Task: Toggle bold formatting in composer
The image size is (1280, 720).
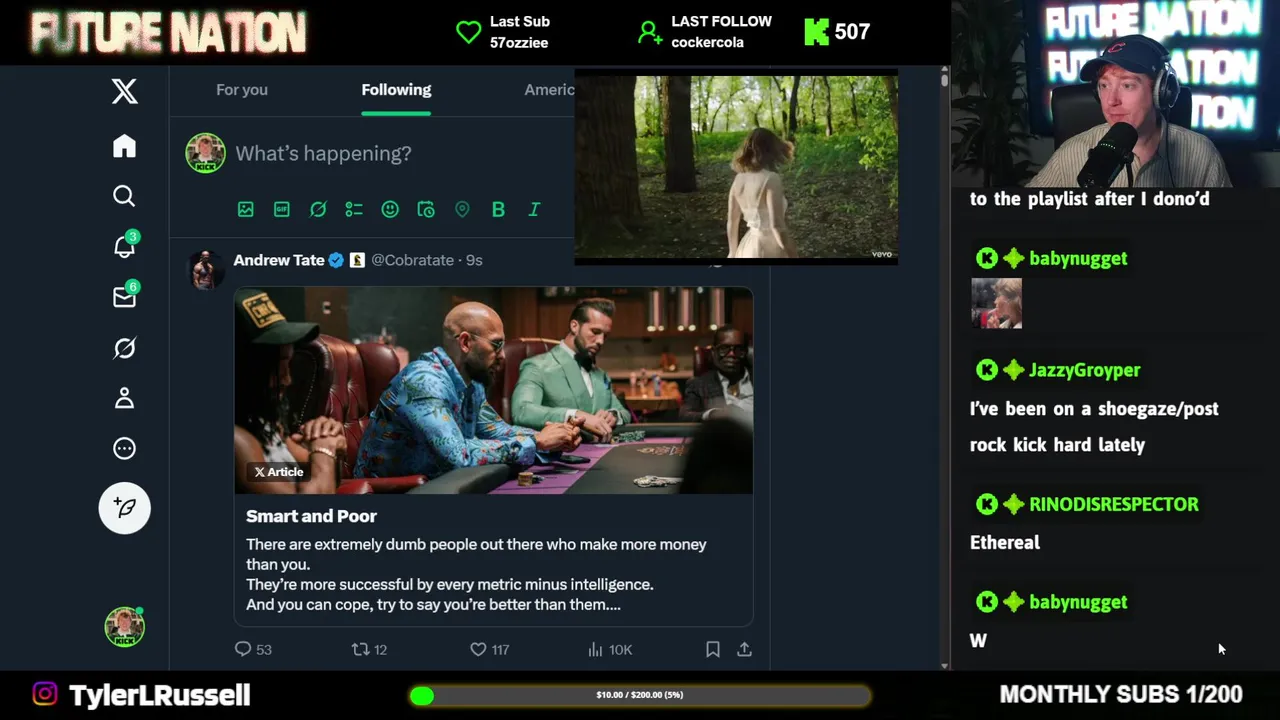Action: (498, 209)
